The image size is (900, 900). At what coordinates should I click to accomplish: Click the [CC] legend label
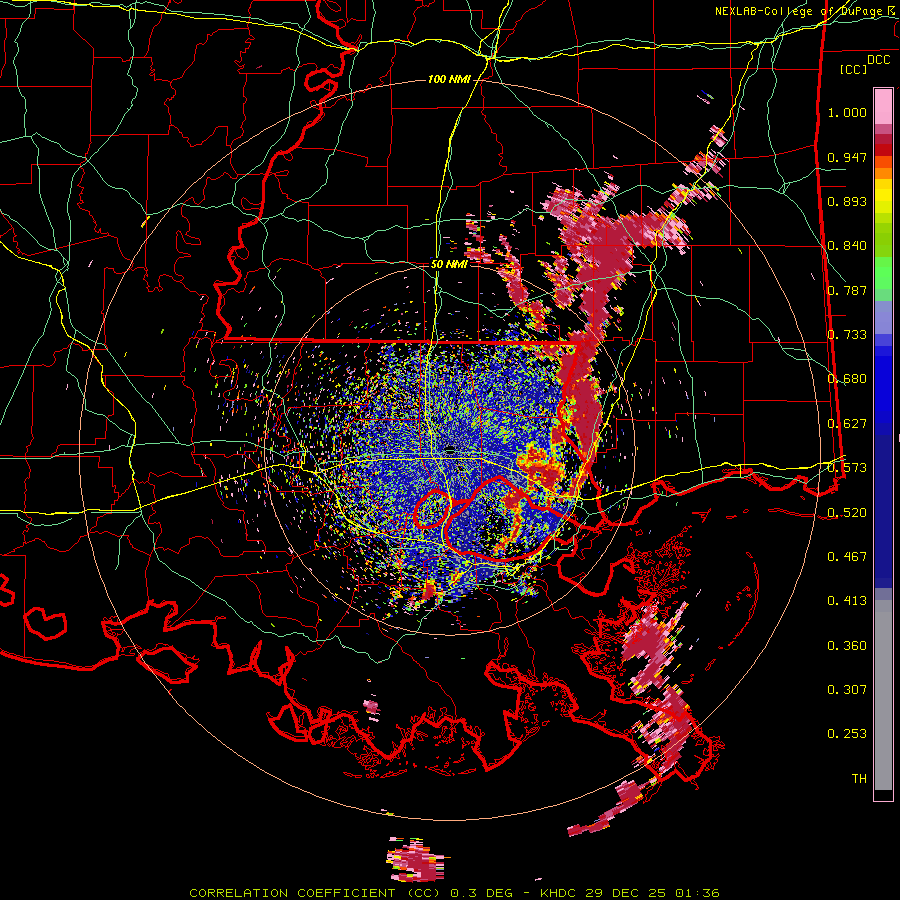pos(853,69)
